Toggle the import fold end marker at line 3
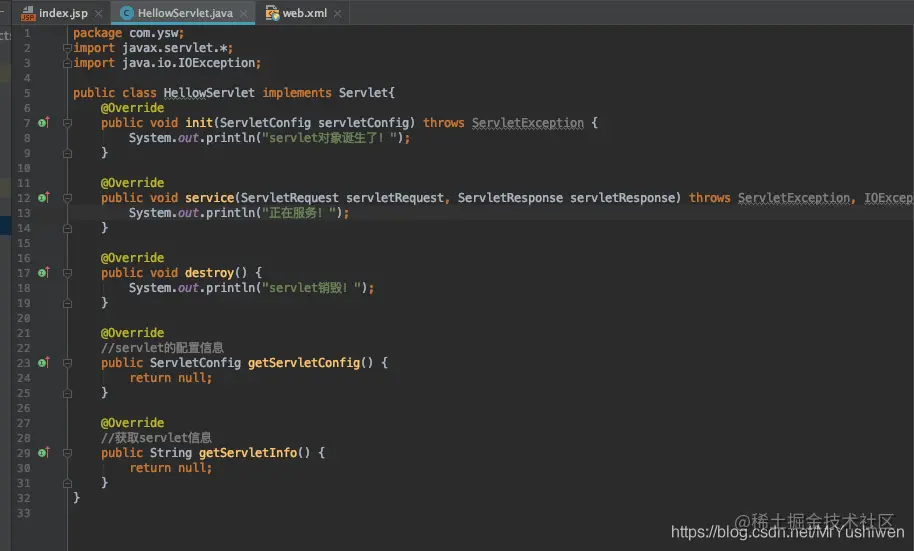The height and width of the screenshot is (551, 914). 67,63
